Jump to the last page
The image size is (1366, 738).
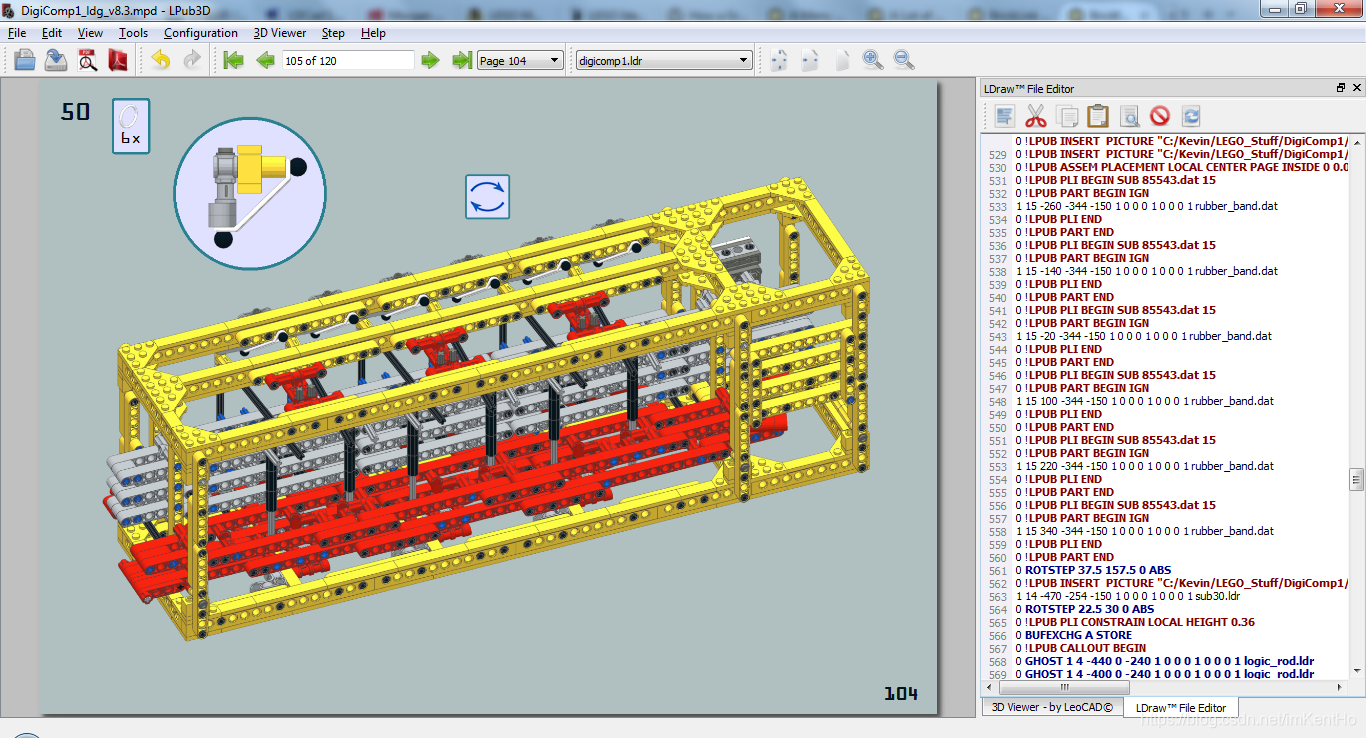click(x=461, y=60)
